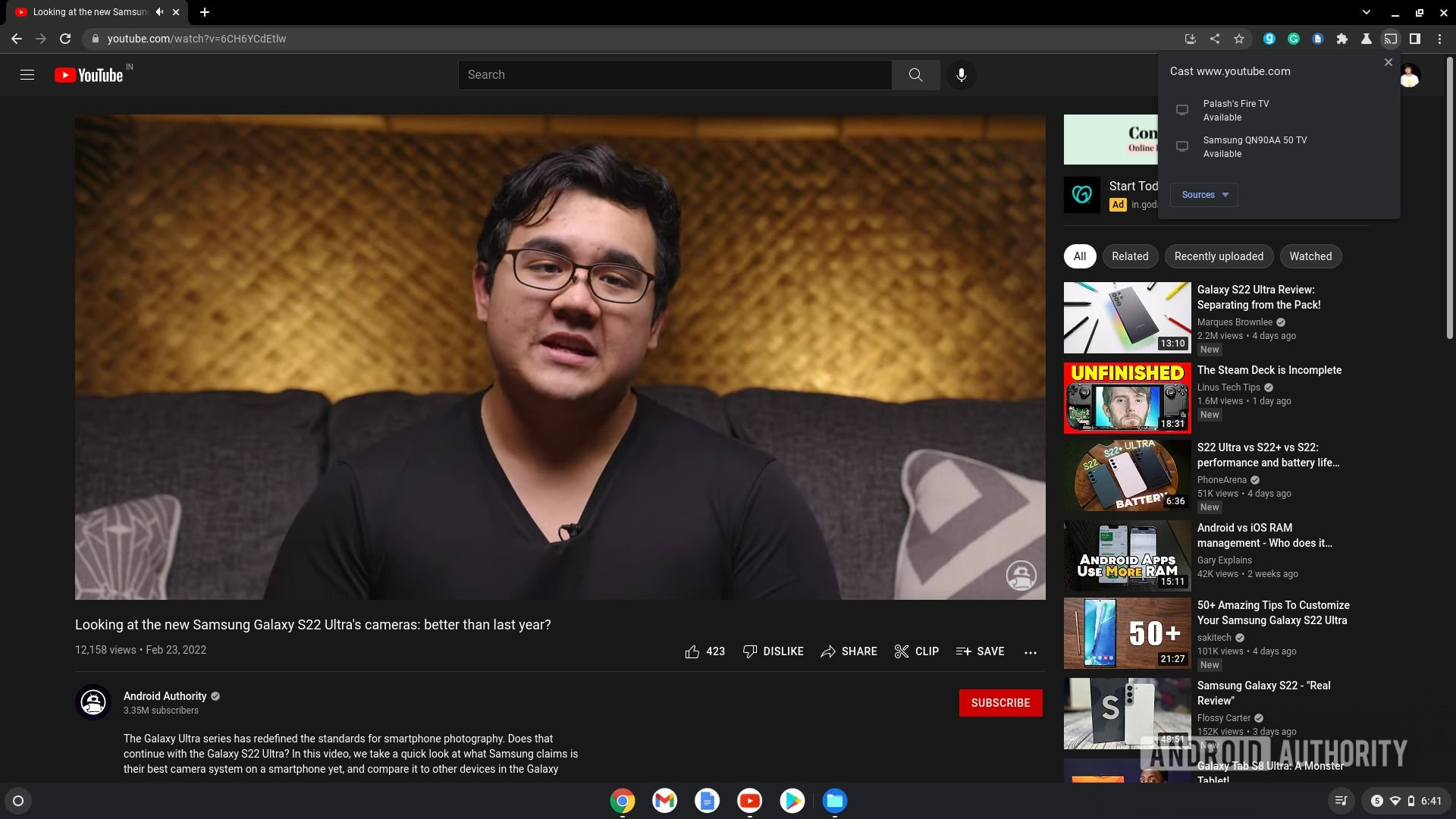Screen dimensions: 1456x819
Task: Mute the tab's audio speaker icon
Action: click(x=159, y=12)
